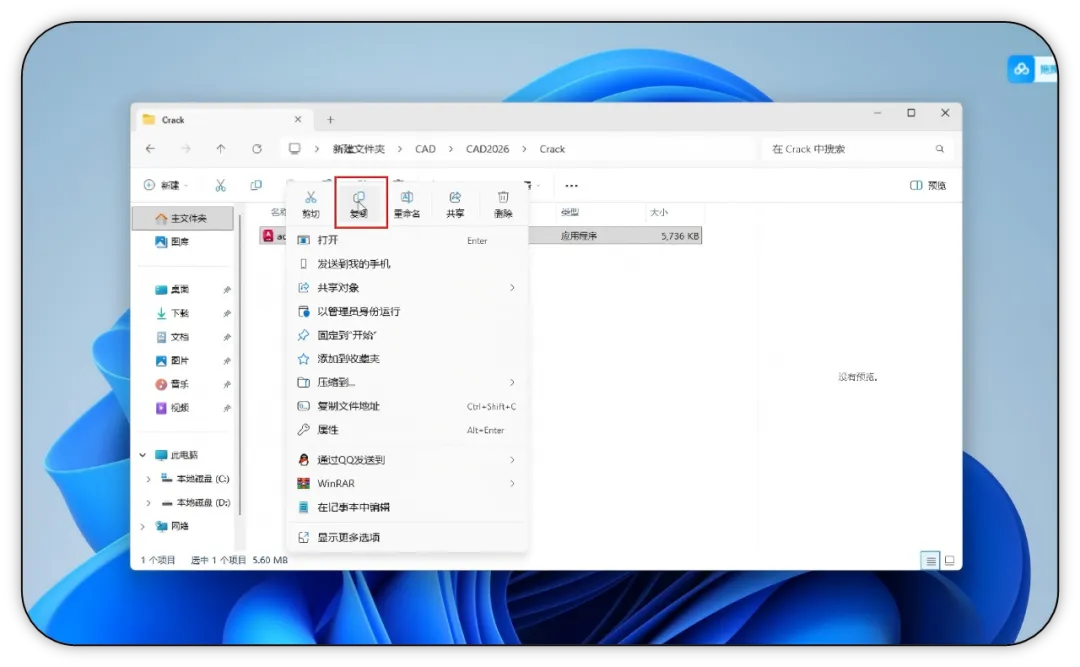Choose 添加到收藏夹 from context menu

point(407,358)
